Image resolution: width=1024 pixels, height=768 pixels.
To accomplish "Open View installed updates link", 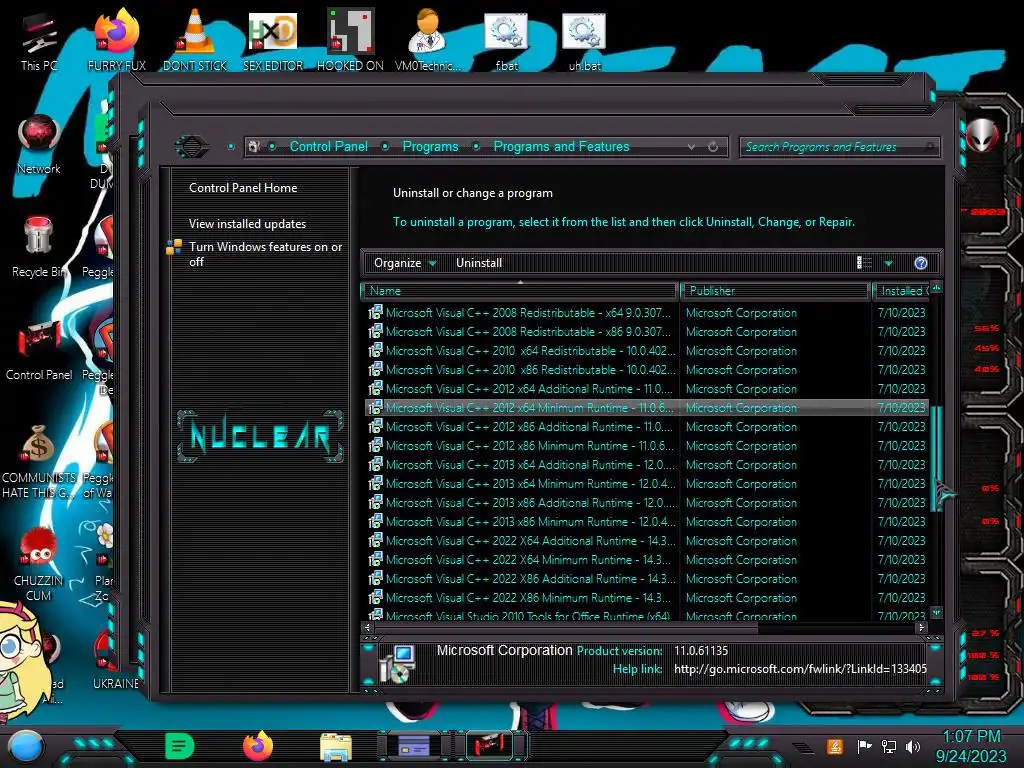I will (x=248, y=223).
